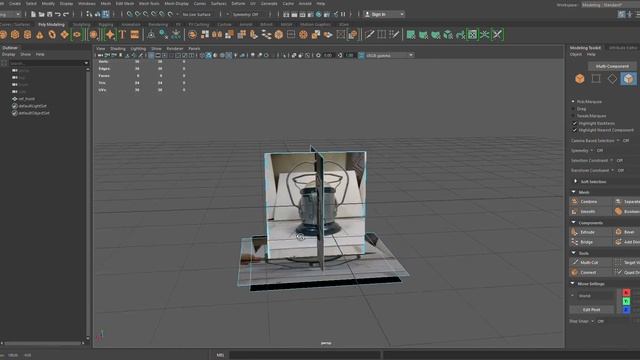Collapse the Components section
640x360 pixels.
click(574, 222)
